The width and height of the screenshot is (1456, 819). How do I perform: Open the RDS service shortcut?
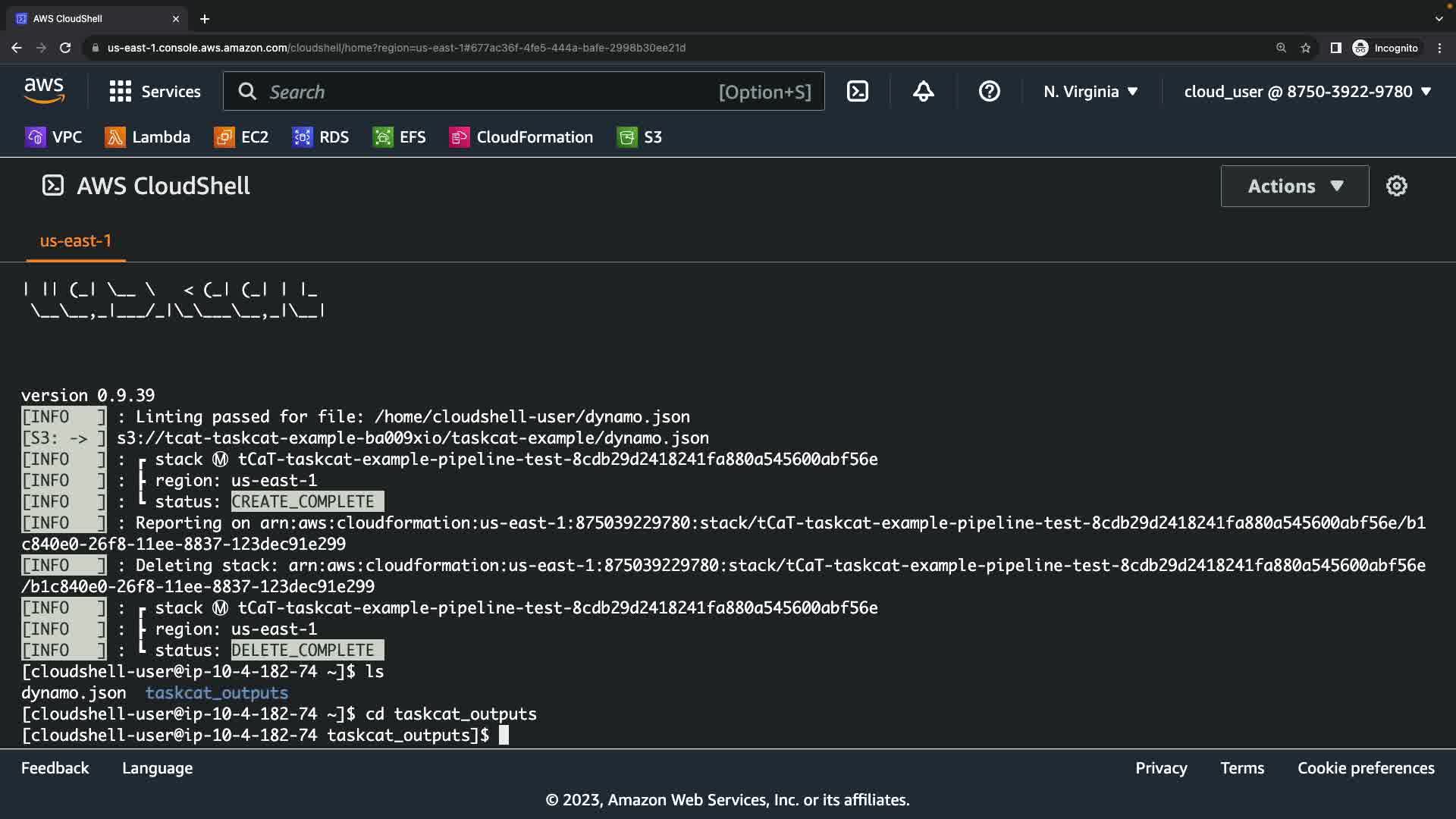(x=321, y=137)
